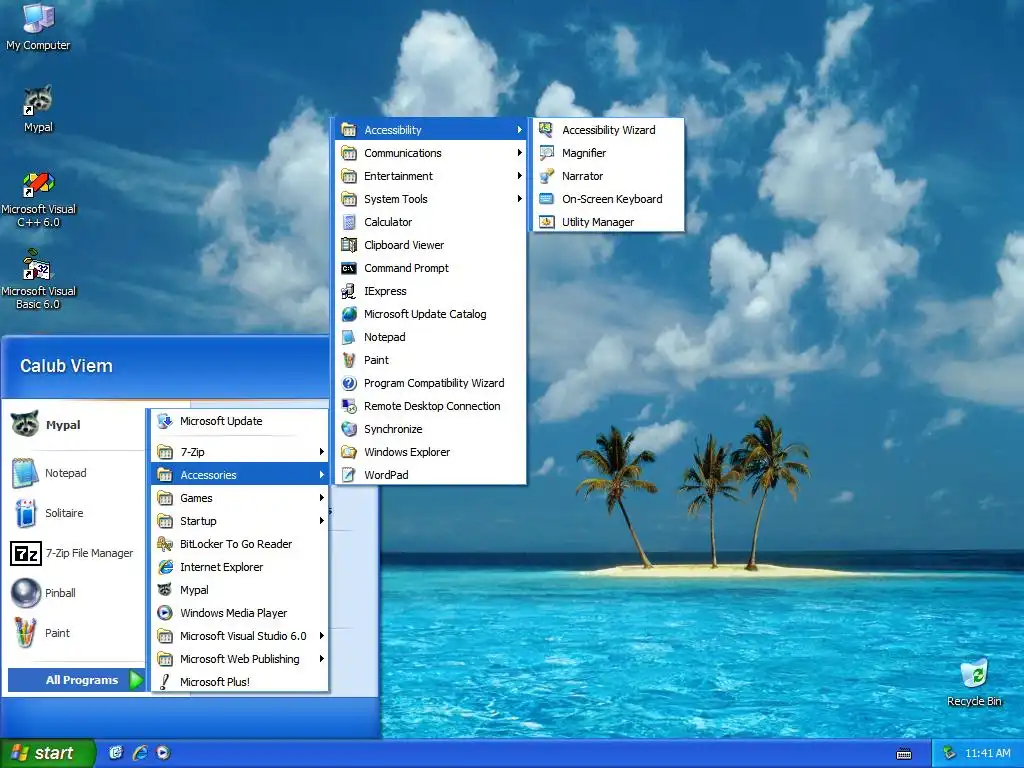Open Windows Media Player from All Programs
The image size is (1024, 768).
pos(240,613)
